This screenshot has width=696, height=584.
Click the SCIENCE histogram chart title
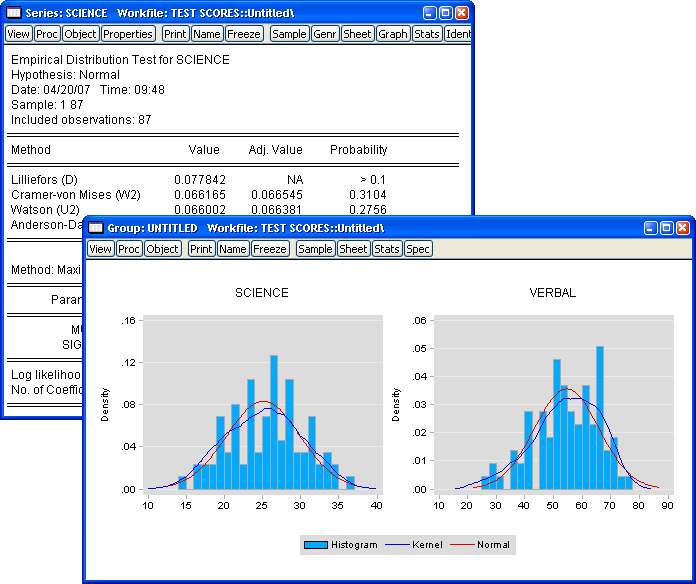point(261,293)
